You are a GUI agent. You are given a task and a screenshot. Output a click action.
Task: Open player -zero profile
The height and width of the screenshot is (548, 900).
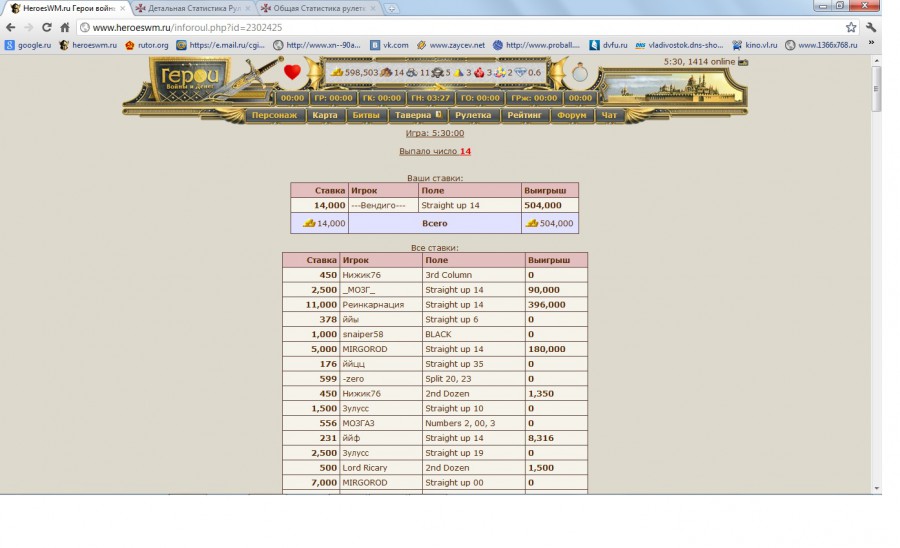coord(353,379)
